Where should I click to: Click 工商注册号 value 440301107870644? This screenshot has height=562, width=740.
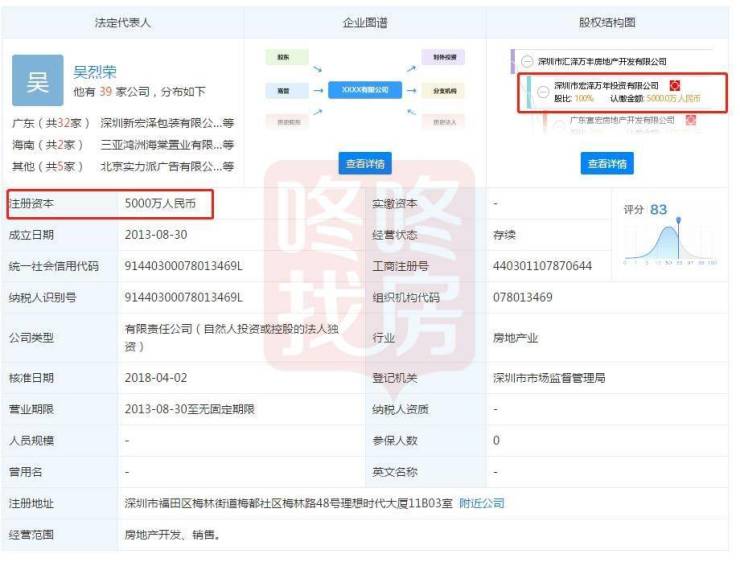pos(542,266)
